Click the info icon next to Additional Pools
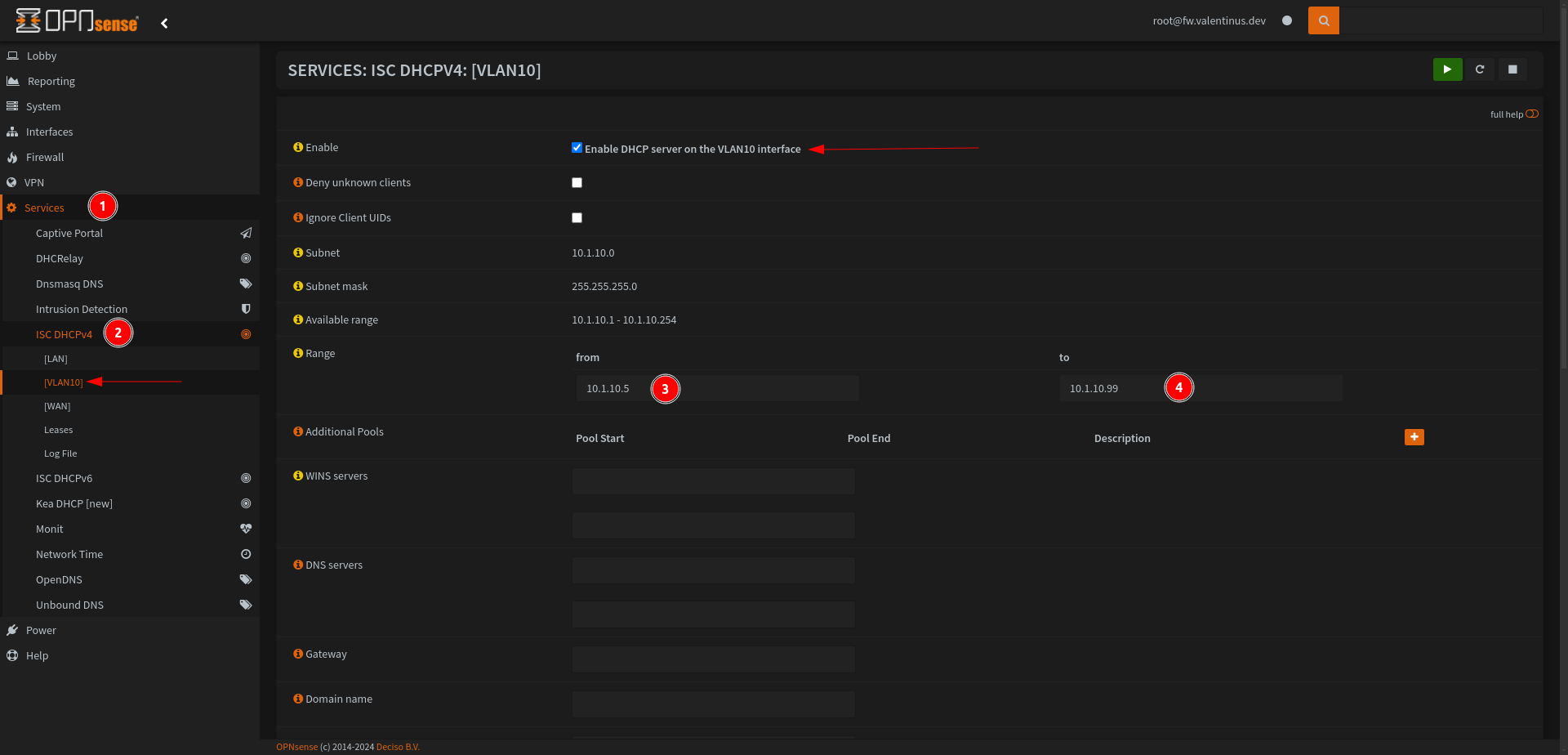Screen dimensions: 1568x755 tap(298, 431)
